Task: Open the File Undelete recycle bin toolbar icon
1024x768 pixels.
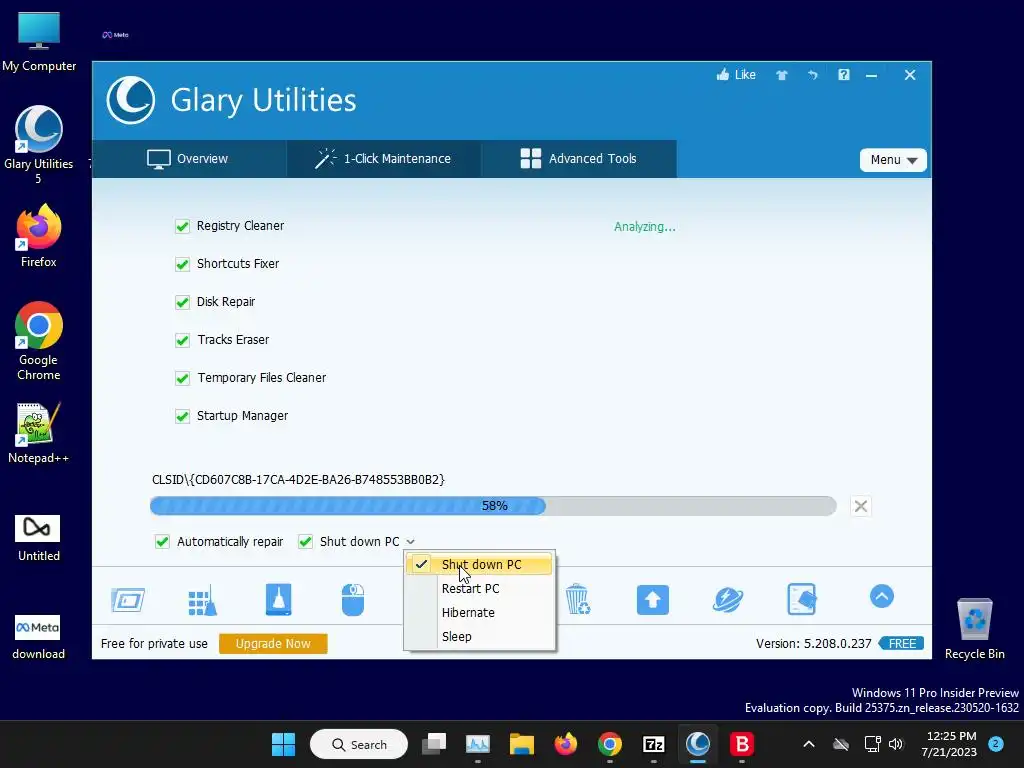Action: 578,600
